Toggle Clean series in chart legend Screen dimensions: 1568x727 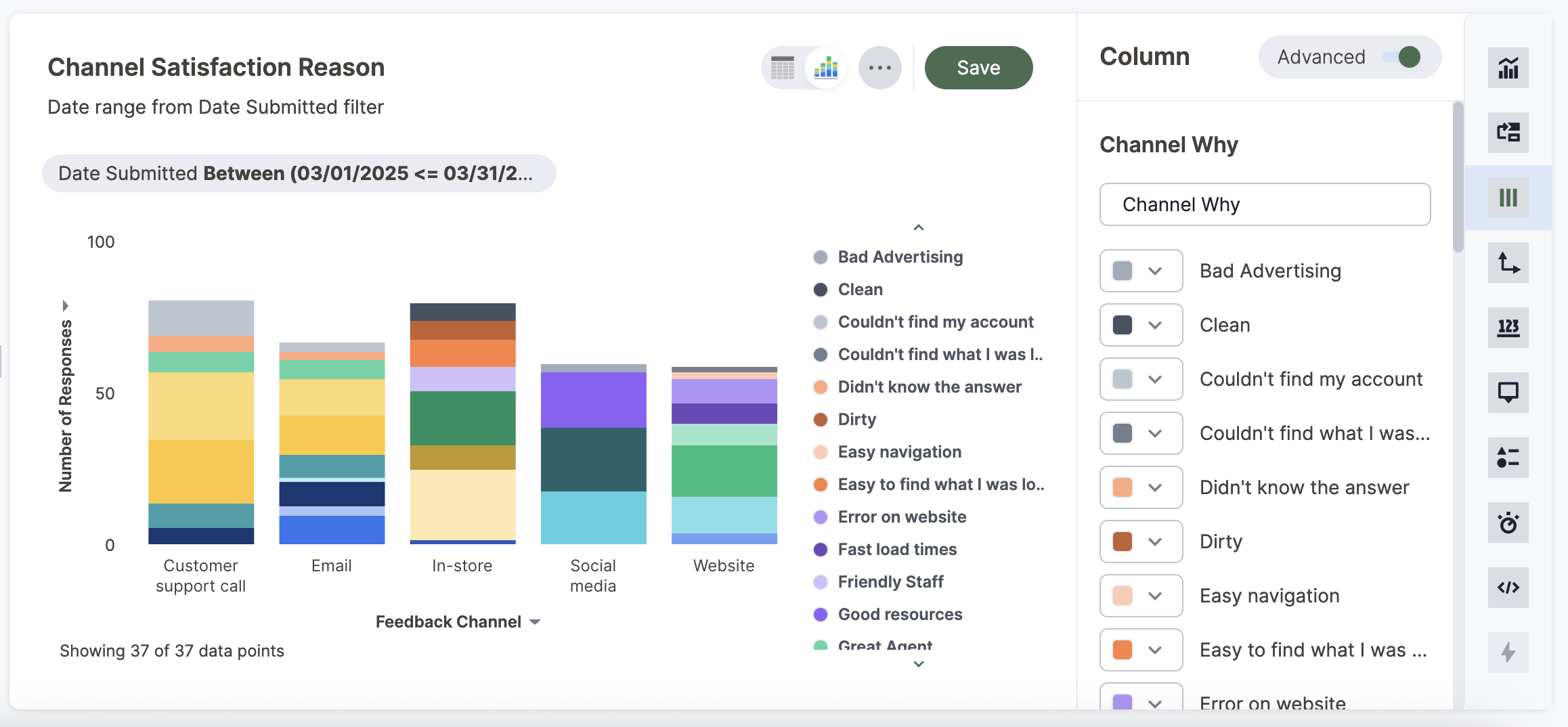pos(860,290)
